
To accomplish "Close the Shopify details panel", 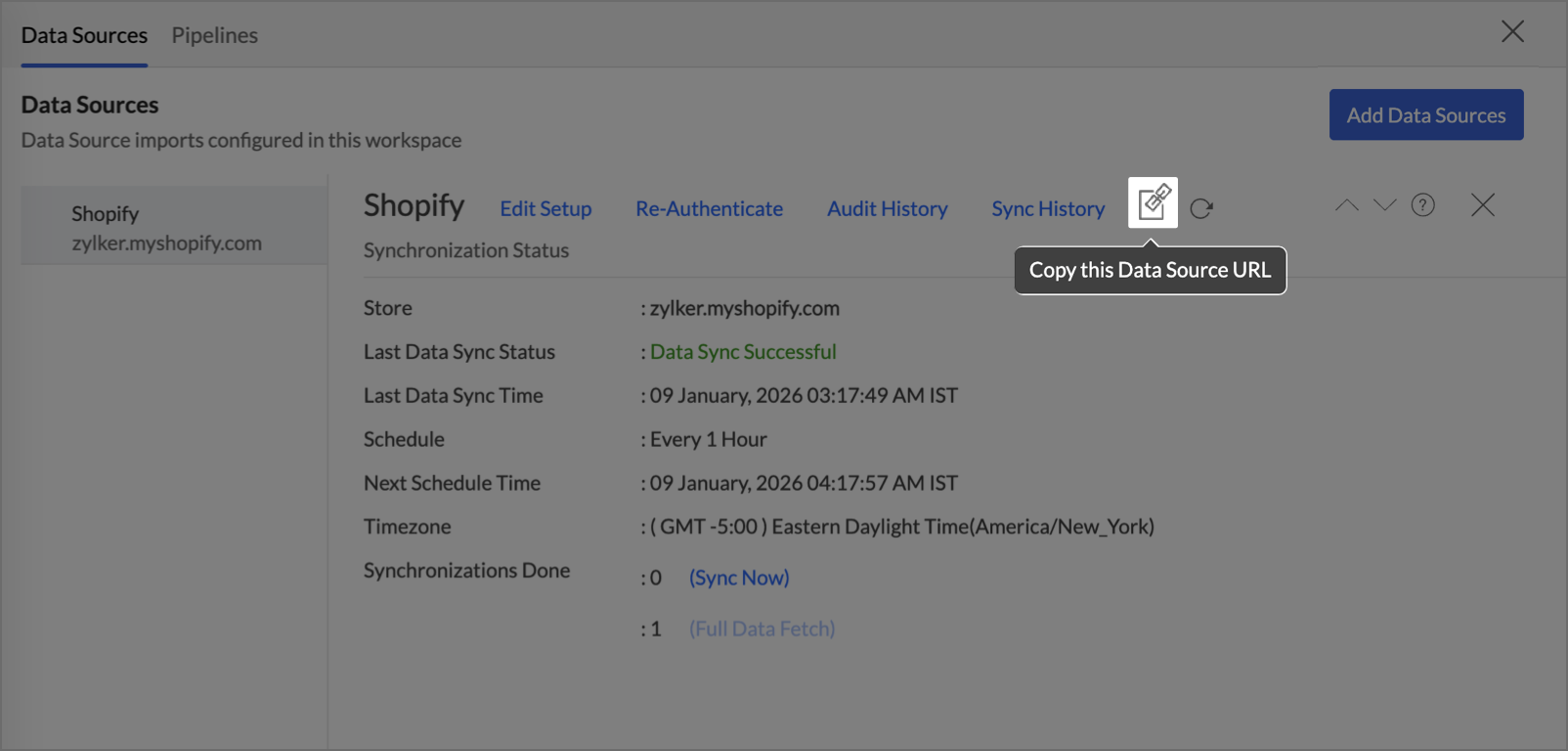I will 1482,205.
